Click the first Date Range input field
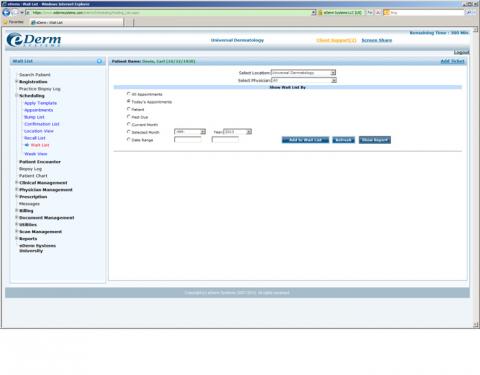The height and width of the screenshot is (375, 480). pos(188,140)
